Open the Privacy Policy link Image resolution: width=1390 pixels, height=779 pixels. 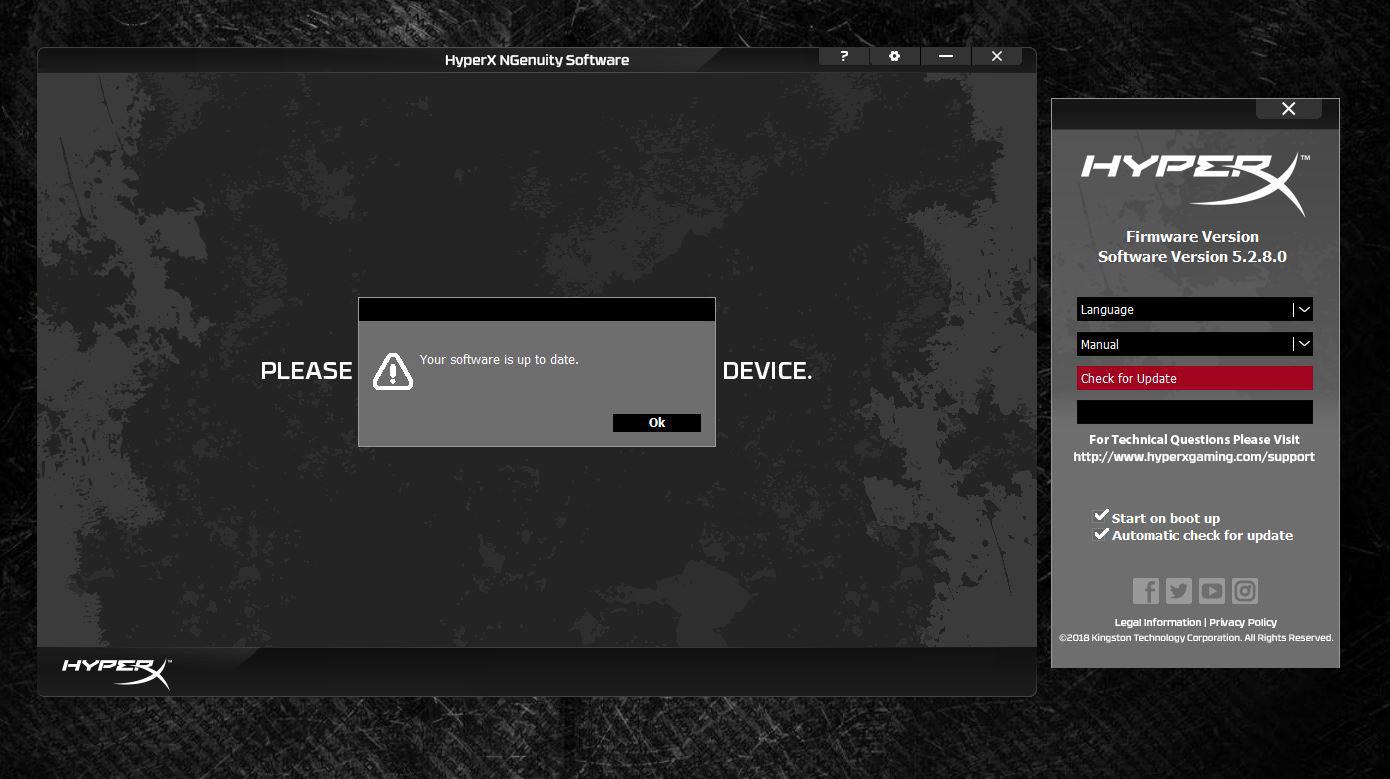[1243, 622]
